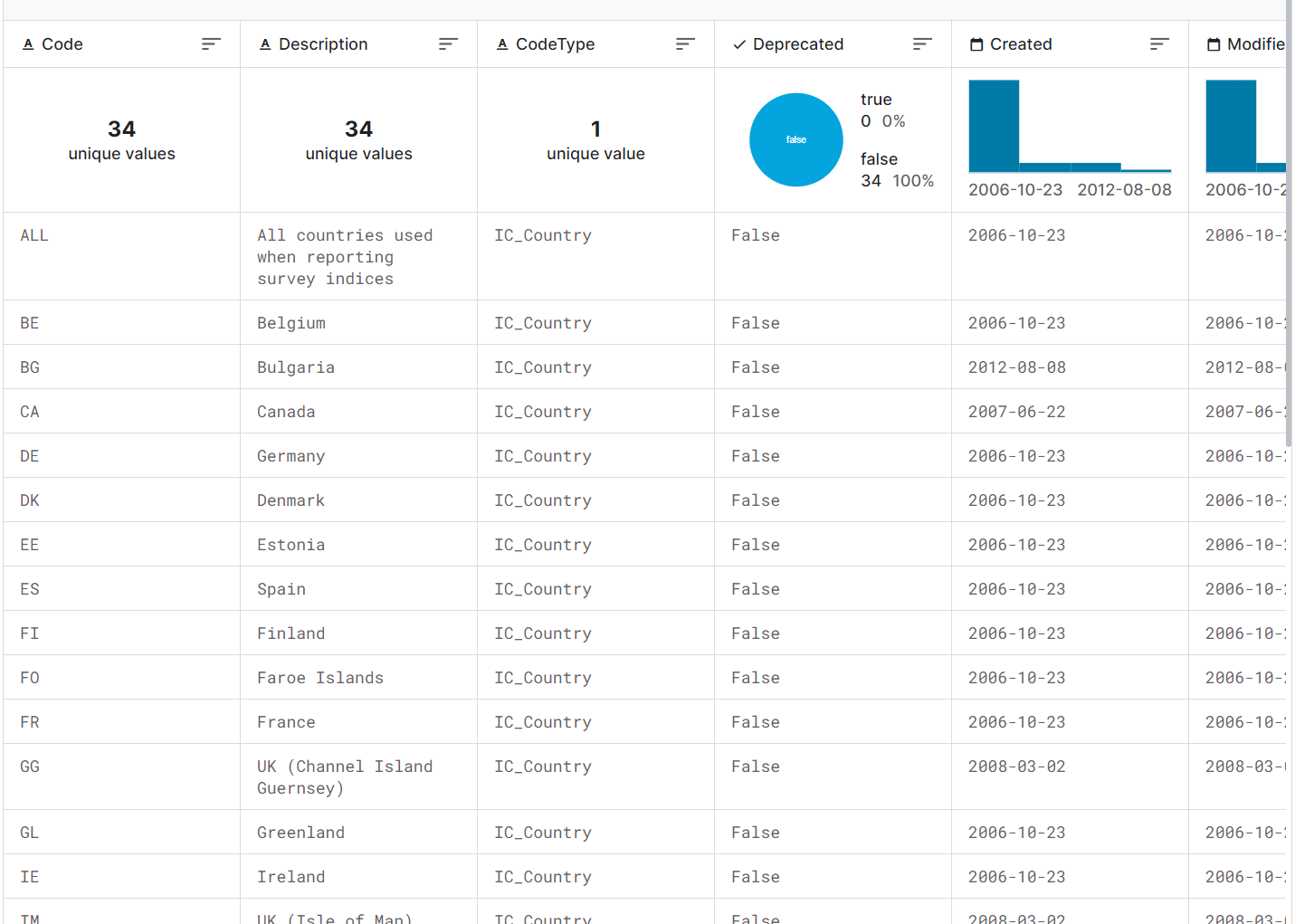This screenshot has height=924, width=1295.
Task: Select the EE code cell
Action: point(122,545)
